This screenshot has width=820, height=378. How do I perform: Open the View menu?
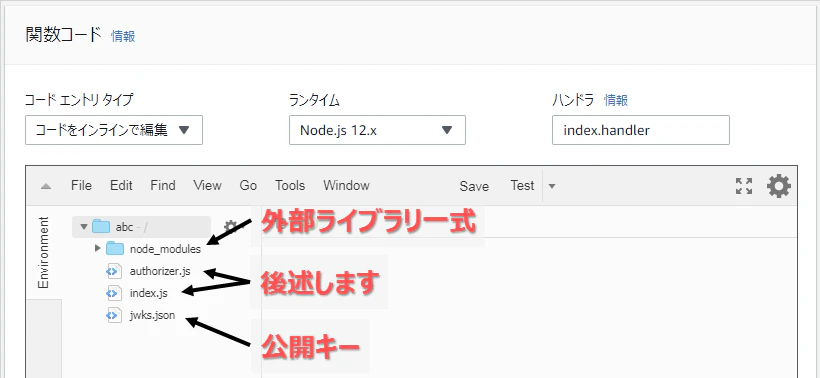click(207, 186)
